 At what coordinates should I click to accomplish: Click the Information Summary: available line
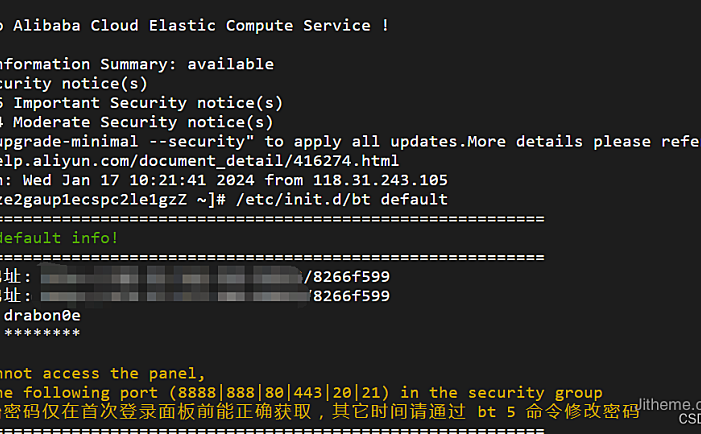pos(137,64)
